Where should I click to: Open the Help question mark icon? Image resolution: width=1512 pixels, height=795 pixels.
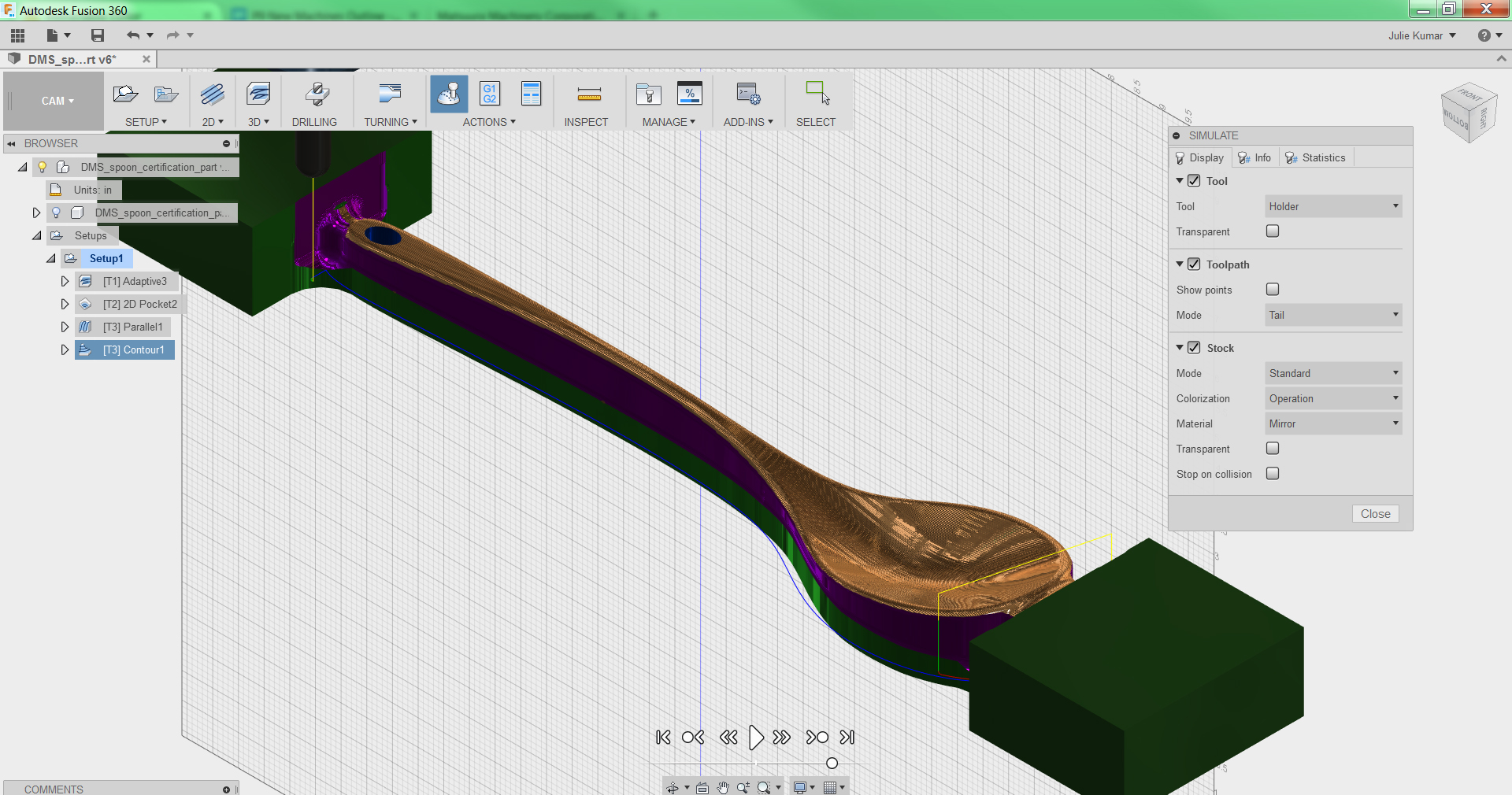point(1484,35)
